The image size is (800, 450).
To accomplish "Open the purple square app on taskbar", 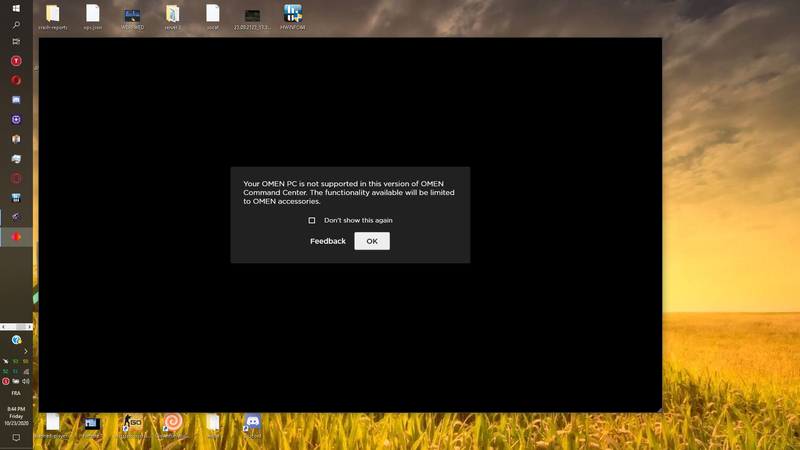I will coord(16,119).
